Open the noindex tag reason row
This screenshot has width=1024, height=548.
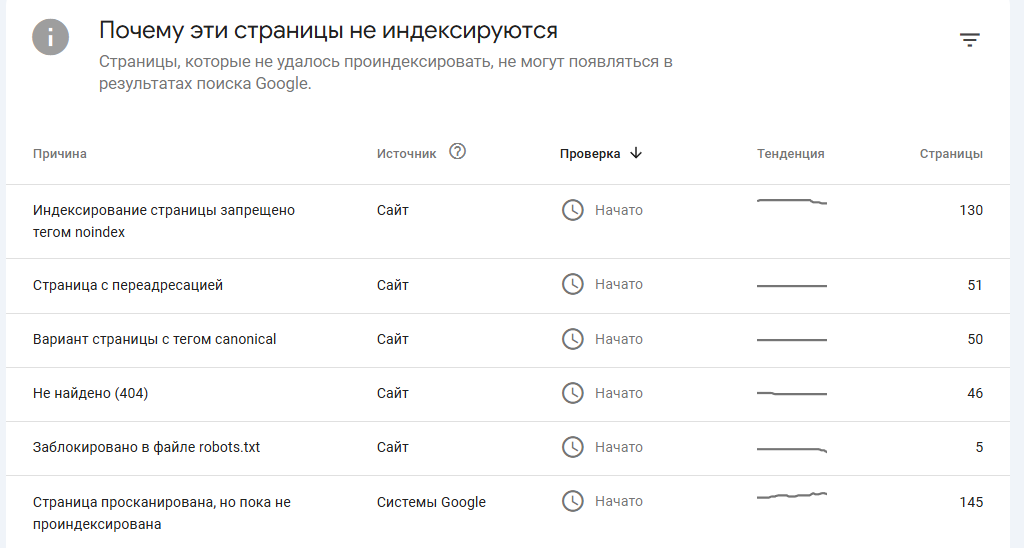pos(164,221)
